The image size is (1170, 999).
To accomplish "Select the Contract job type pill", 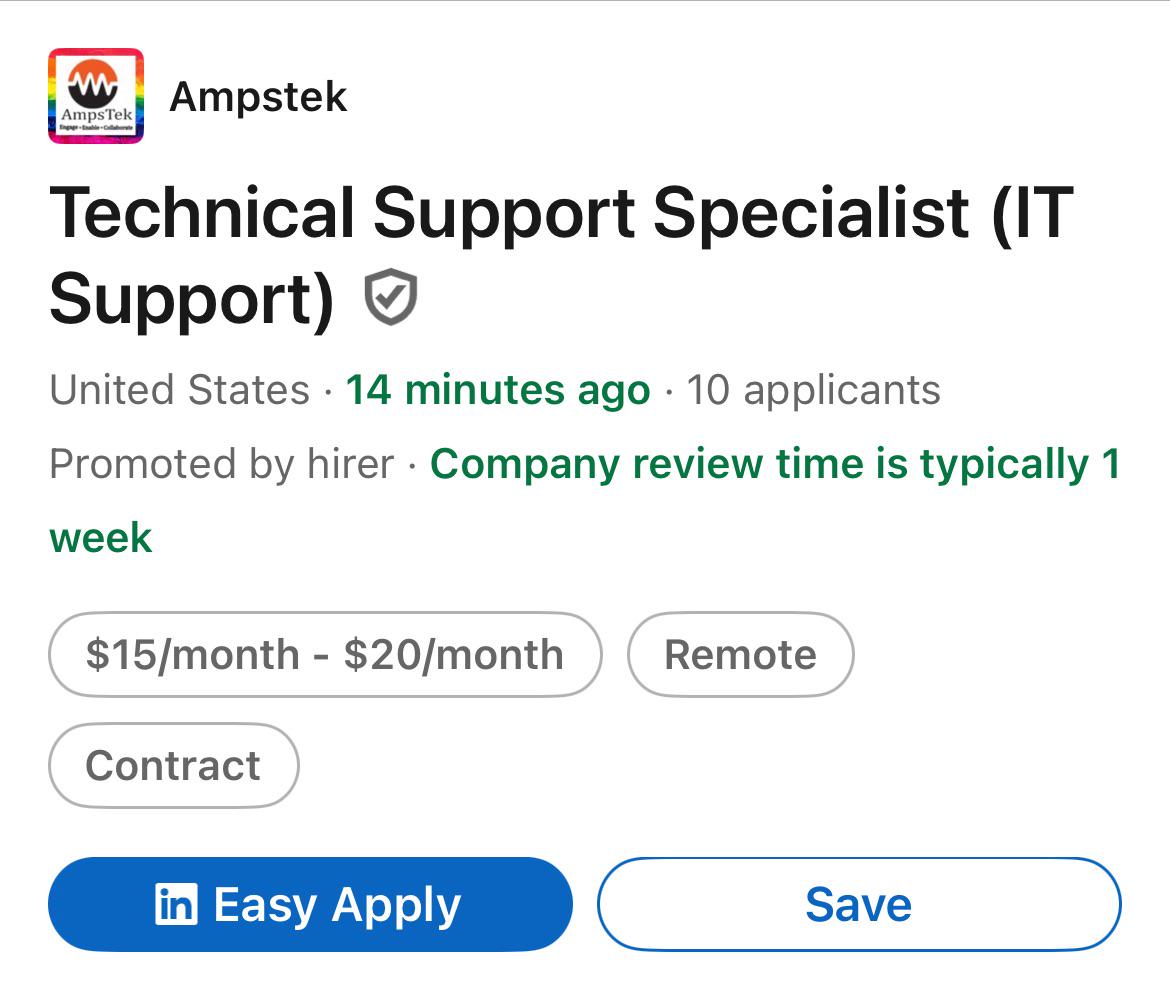I will coord(173,765).
